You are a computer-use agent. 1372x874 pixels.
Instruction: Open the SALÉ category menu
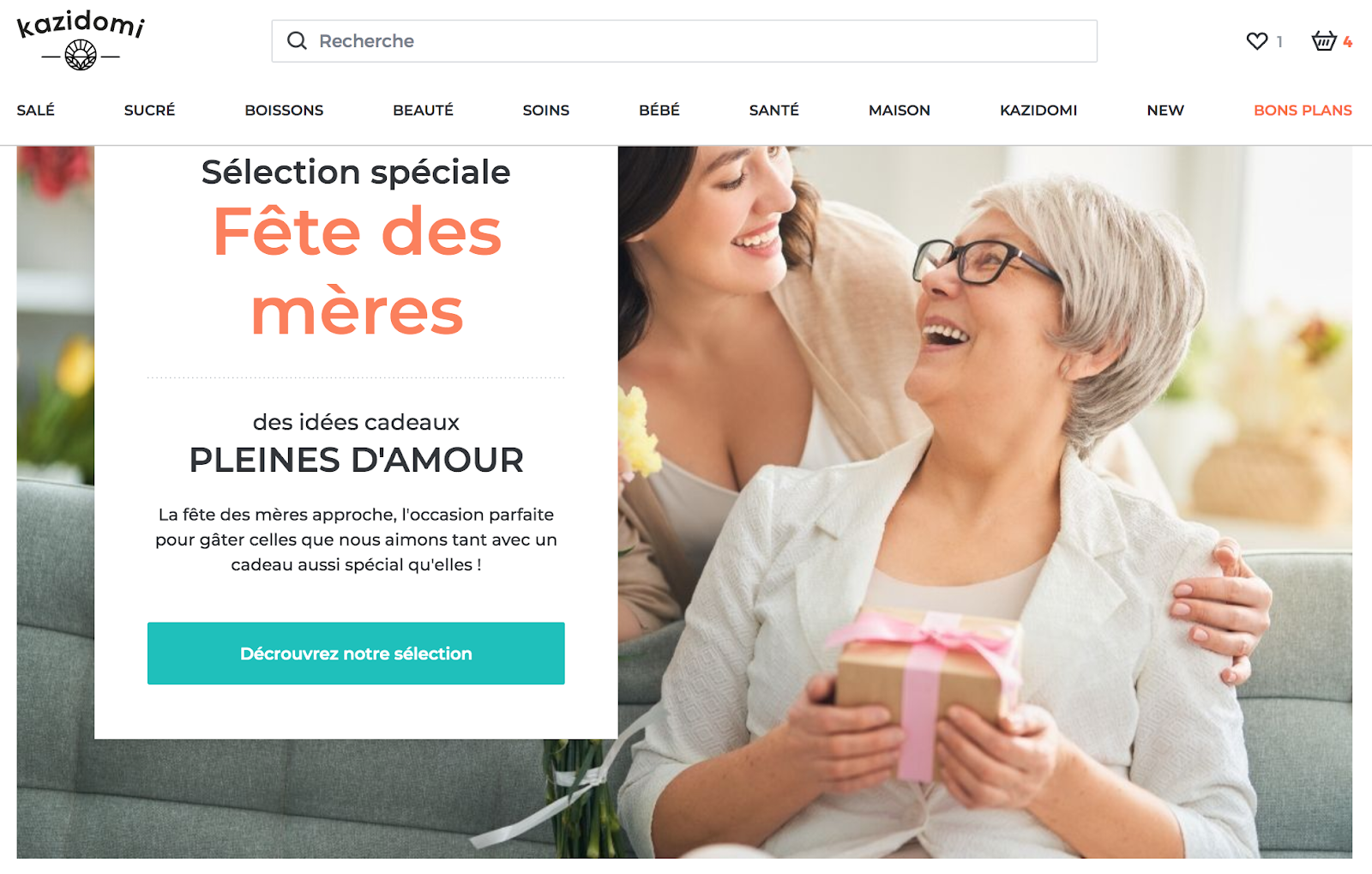[36, 110]
